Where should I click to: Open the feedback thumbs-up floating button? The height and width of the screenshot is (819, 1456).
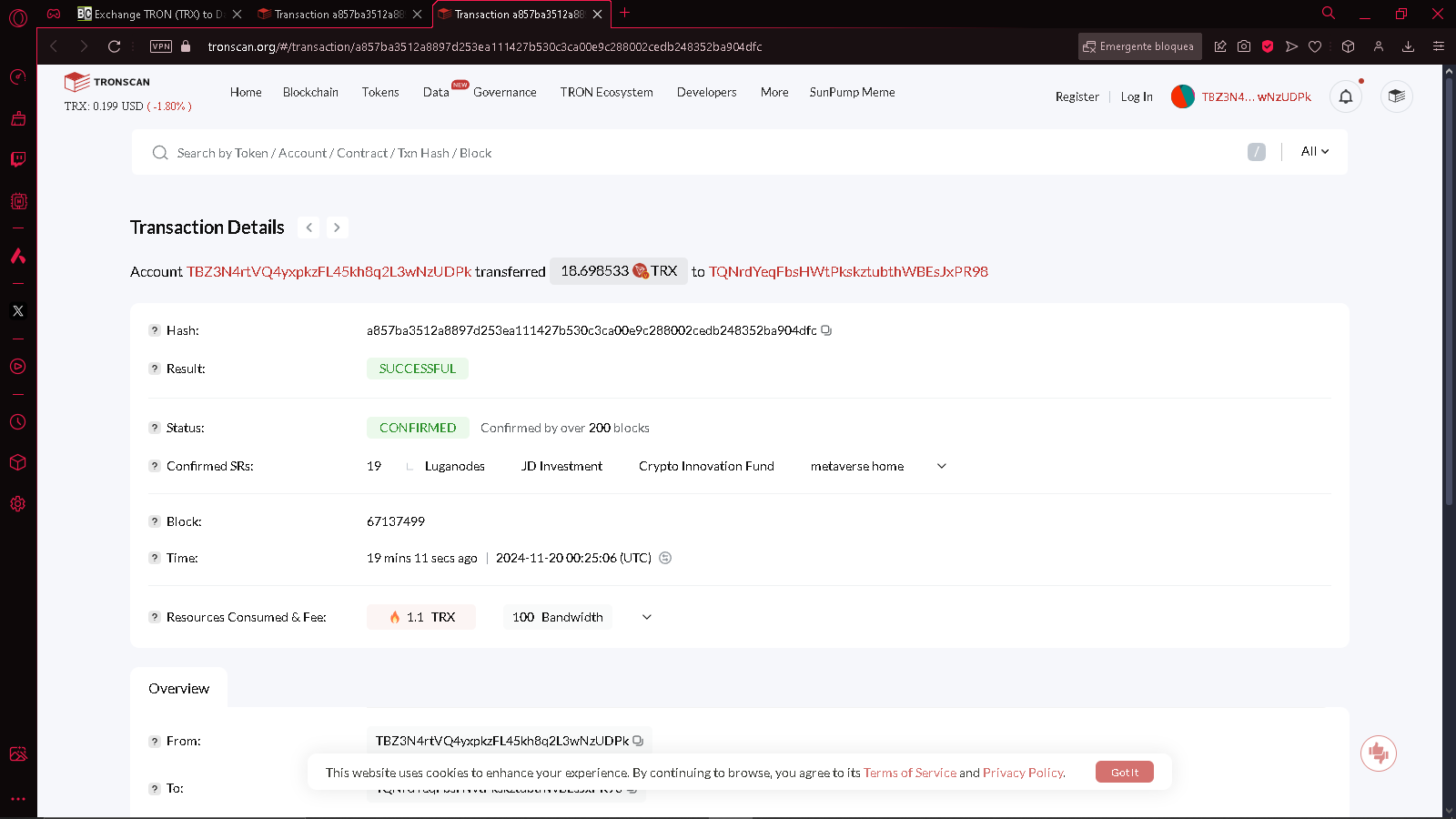[1379, 753]
